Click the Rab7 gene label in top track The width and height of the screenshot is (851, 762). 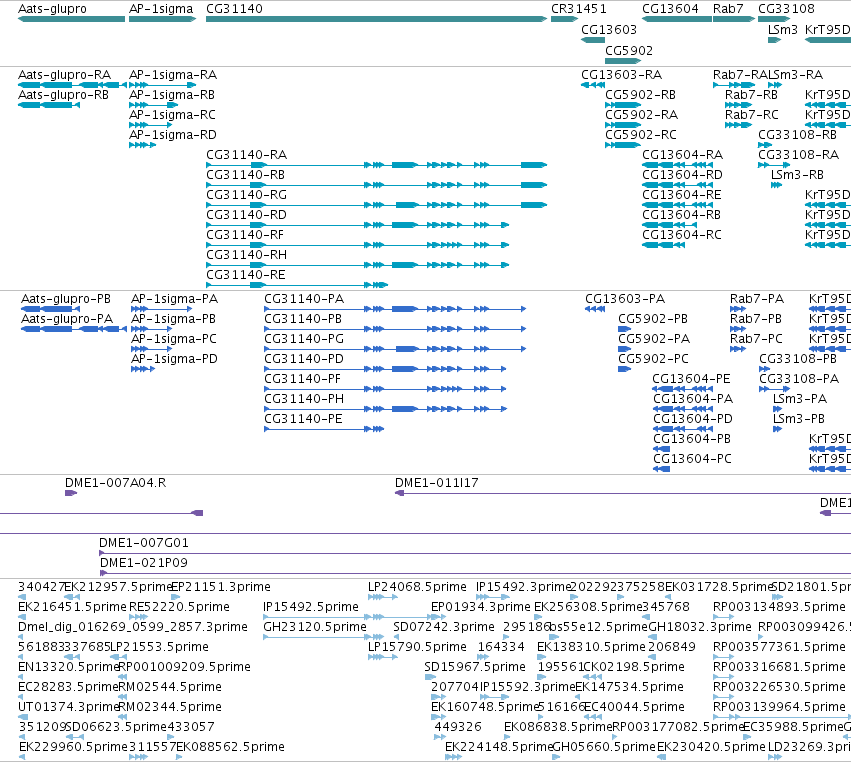[x=728, y=9]
